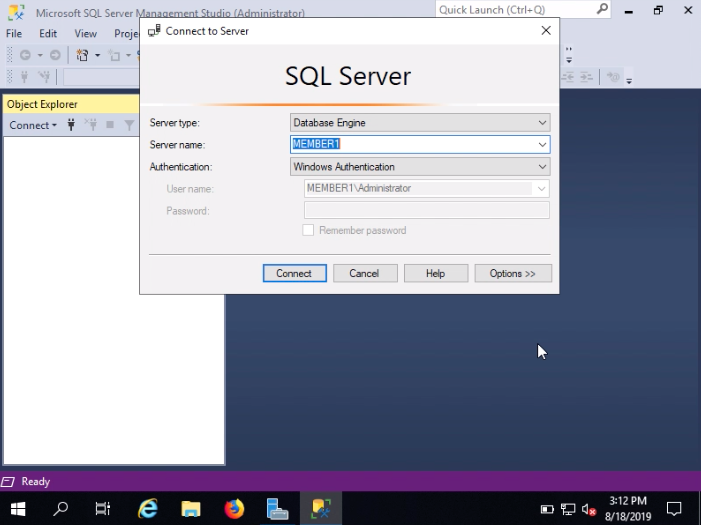Click the Options >> button
The image size is (701, 525).
point(513,273)
